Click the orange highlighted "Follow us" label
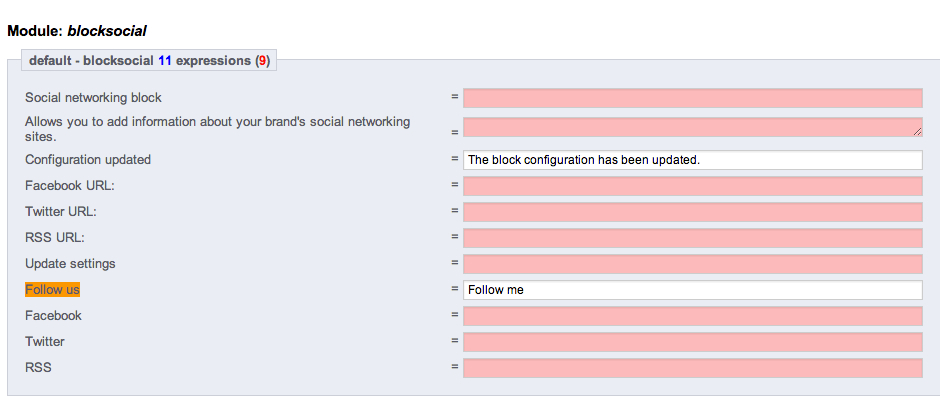The height and width of the screenshot is (402, 940). coord(52,290)
